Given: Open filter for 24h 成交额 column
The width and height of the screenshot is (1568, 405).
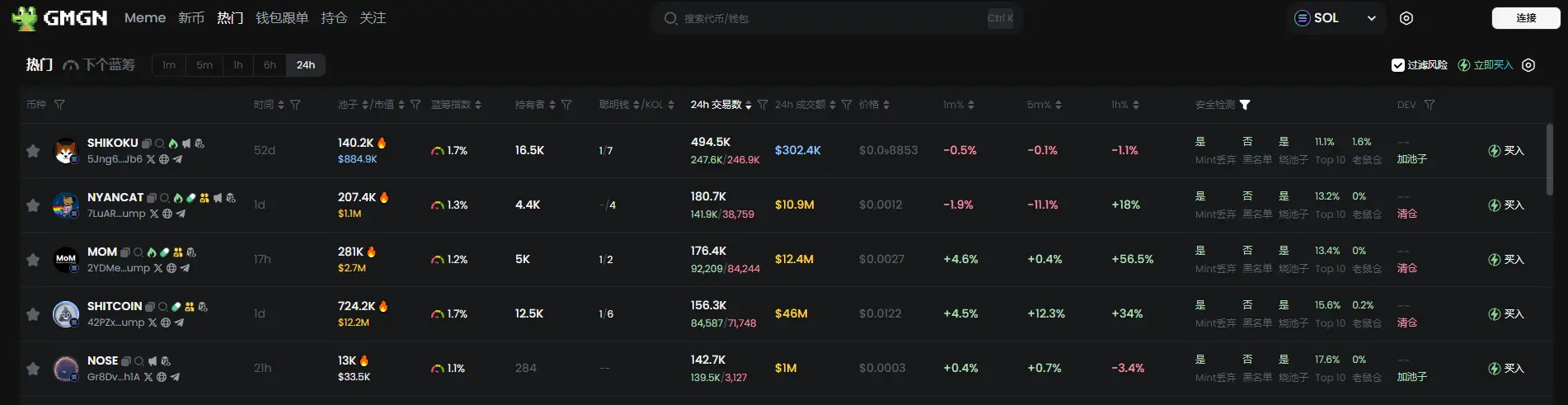Looking at the screenshot, I should (x=847, y=105).
